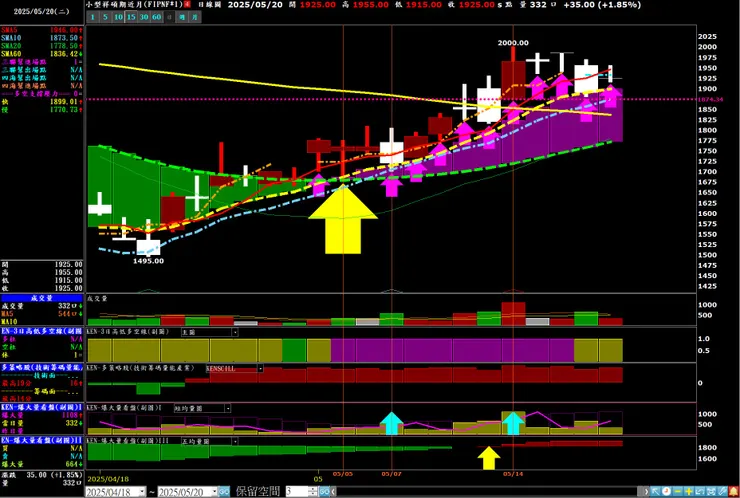
Task: Click the reserved space input field showing 3
Action: [x=297, y=492]
